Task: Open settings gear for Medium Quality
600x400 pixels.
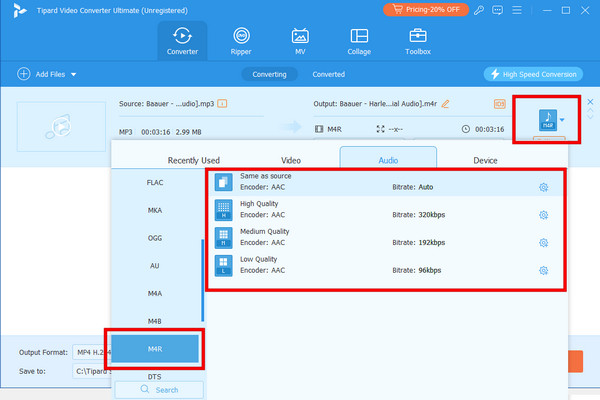Action: [x=543, y=243]
